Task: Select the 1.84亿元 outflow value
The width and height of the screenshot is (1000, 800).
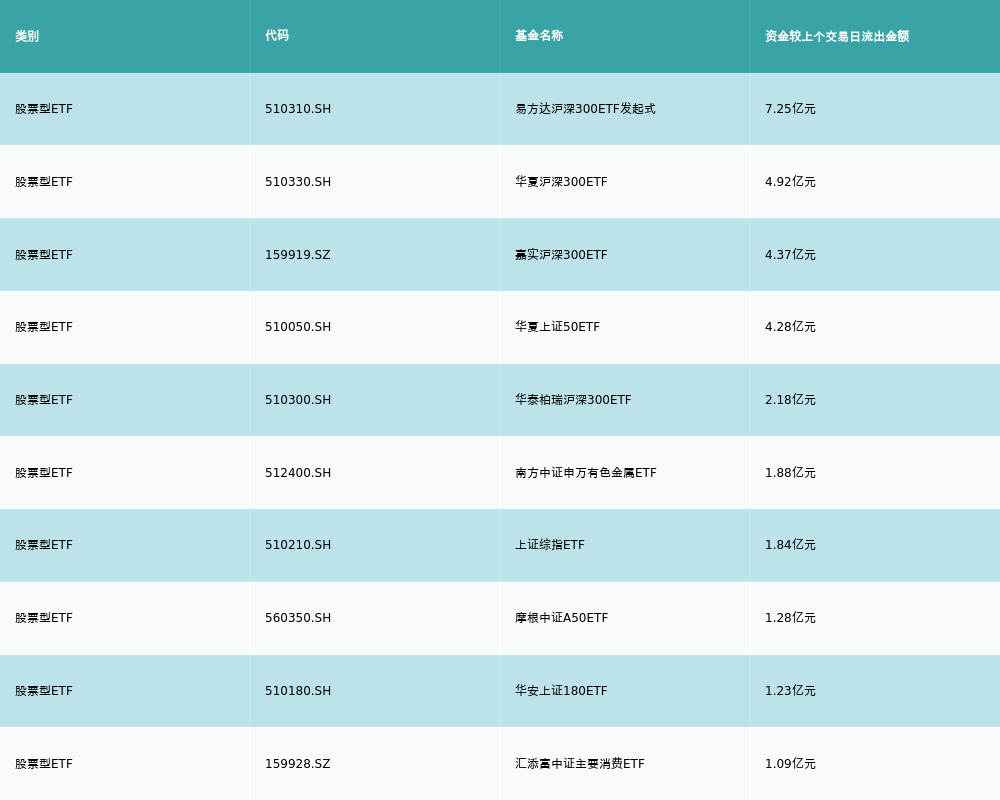Action: (790, 545)
